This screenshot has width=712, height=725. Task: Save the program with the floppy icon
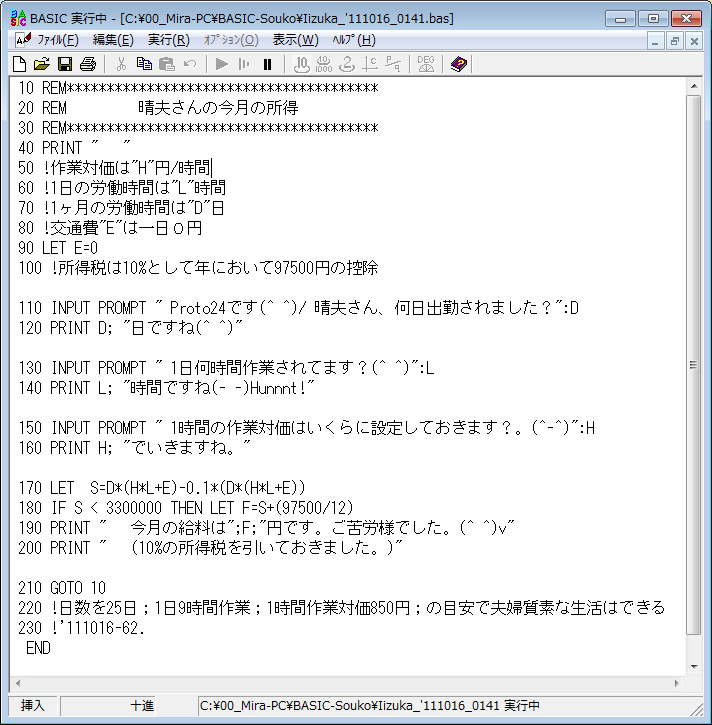click(x=65, y=64)
